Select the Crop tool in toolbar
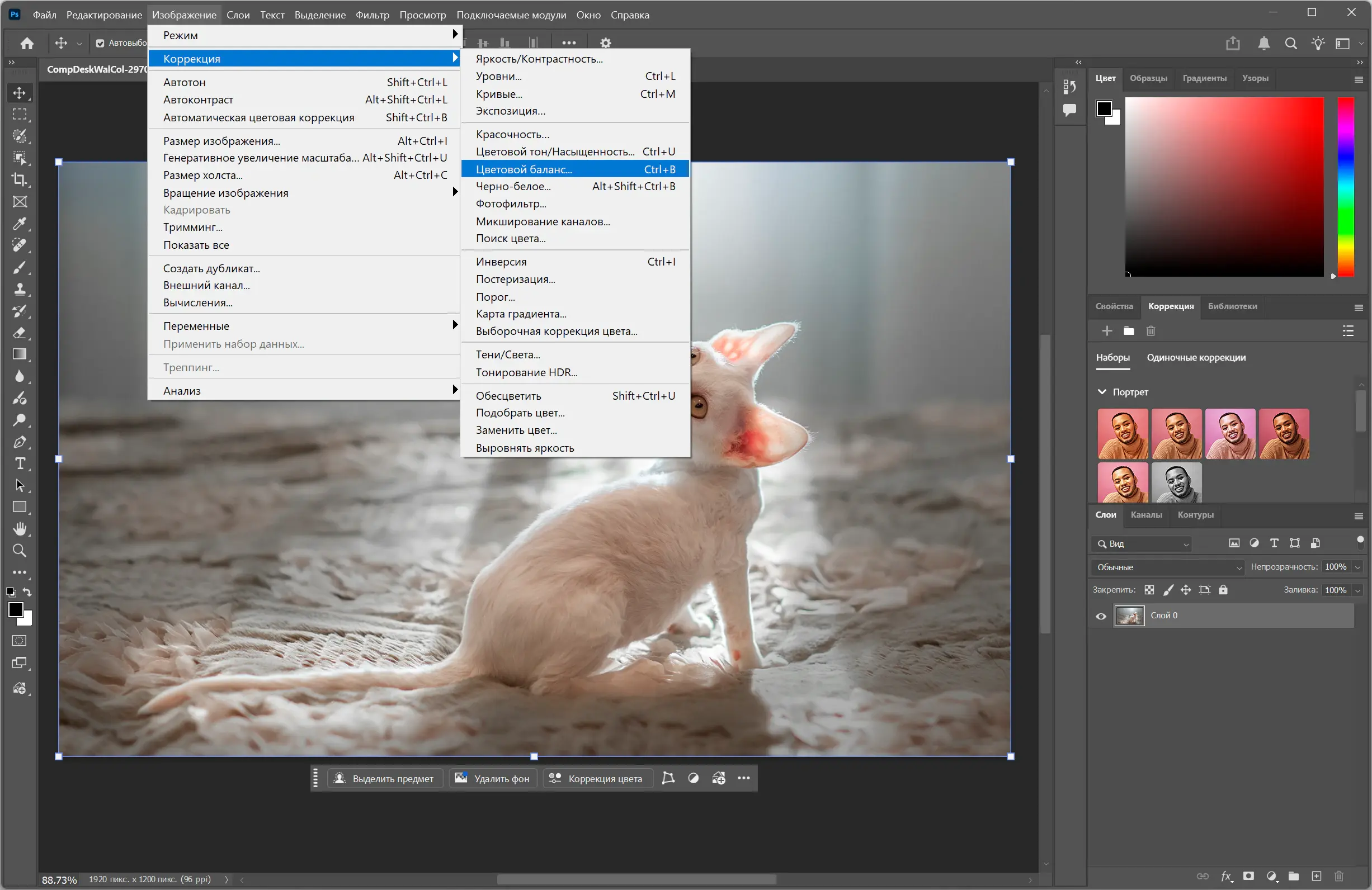The width and height of the screenshot is (1372, 890). tap(20, 179)
